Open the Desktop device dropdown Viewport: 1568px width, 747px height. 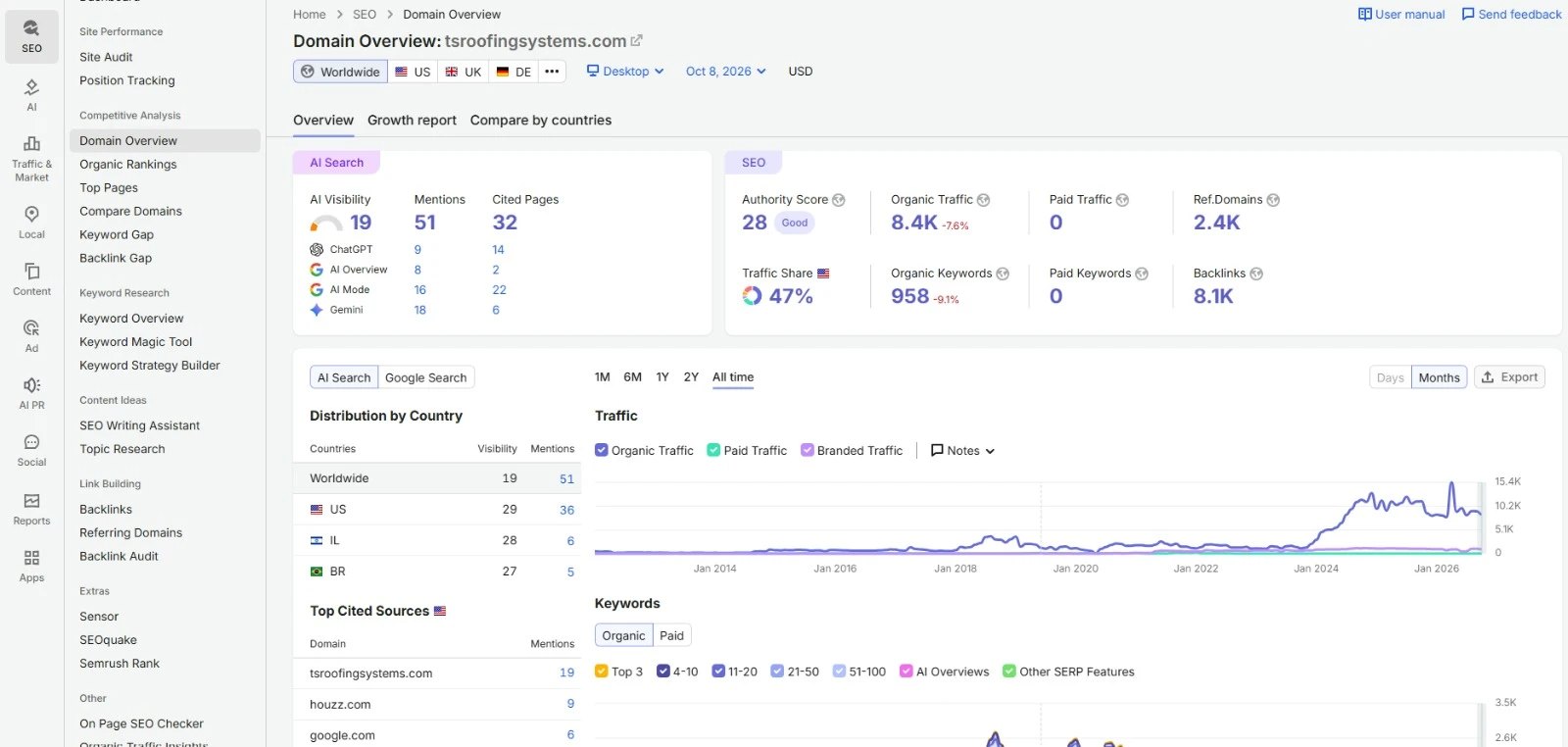(x=625, y=71)
